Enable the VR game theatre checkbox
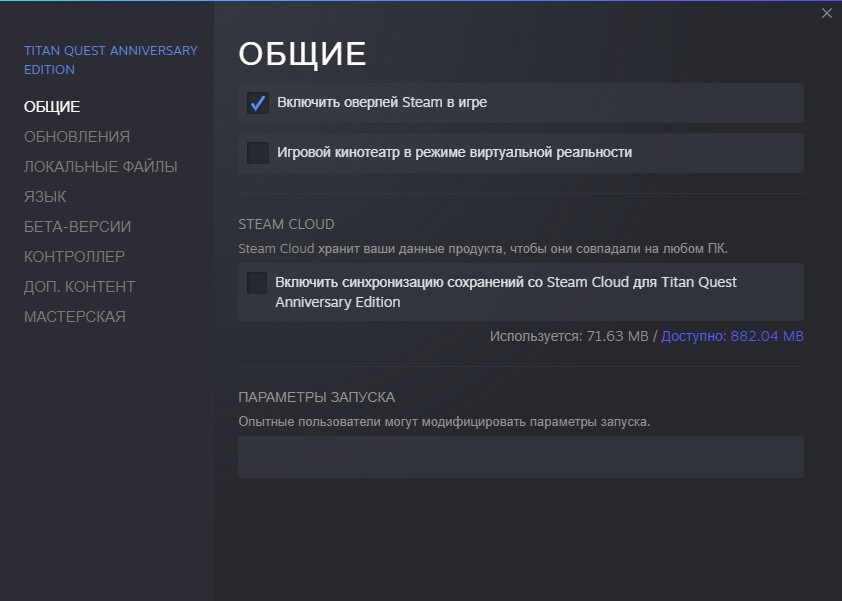Image resolution: width=842 pixels, height=601 pixels. coord(258,153)
